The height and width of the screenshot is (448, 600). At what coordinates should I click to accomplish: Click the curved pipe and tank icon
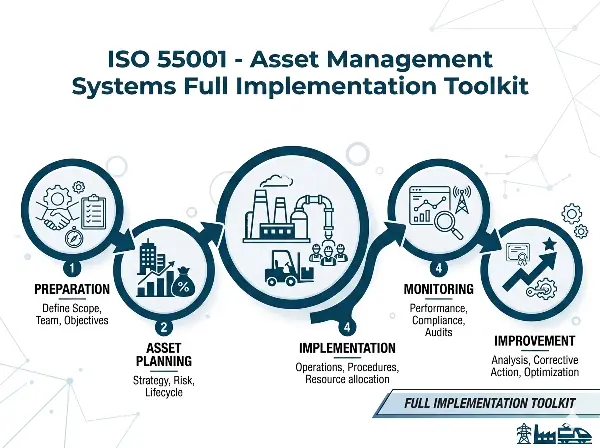pyautogui.click(x=315, y=216)
